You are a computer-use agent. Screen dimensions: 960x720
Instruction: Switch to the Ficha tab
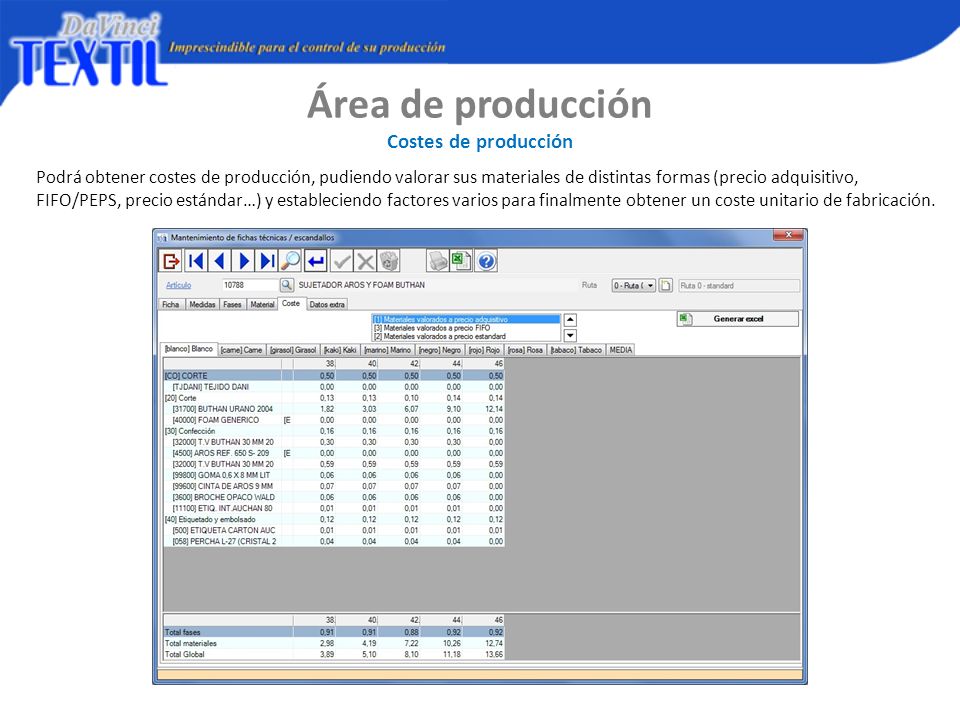(x=171, y=304)
